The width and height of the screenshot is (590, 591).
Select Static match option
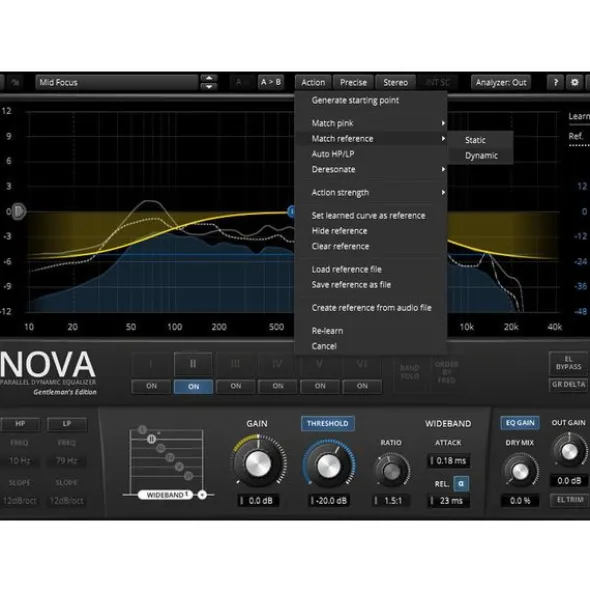coord(481,140)
